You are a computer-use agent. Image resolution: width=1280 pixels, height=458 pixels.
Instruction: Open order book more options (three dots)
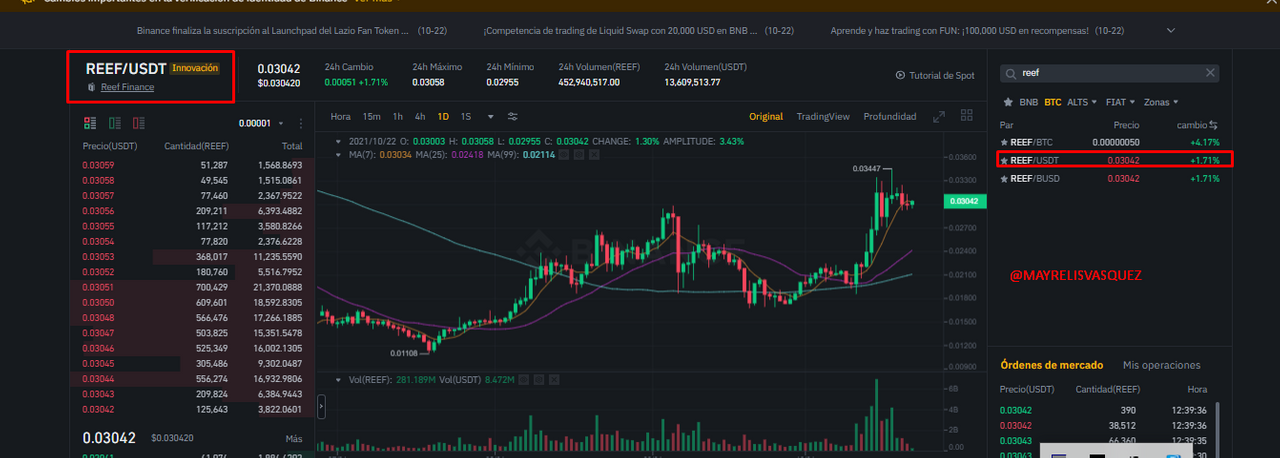point(299,124)
